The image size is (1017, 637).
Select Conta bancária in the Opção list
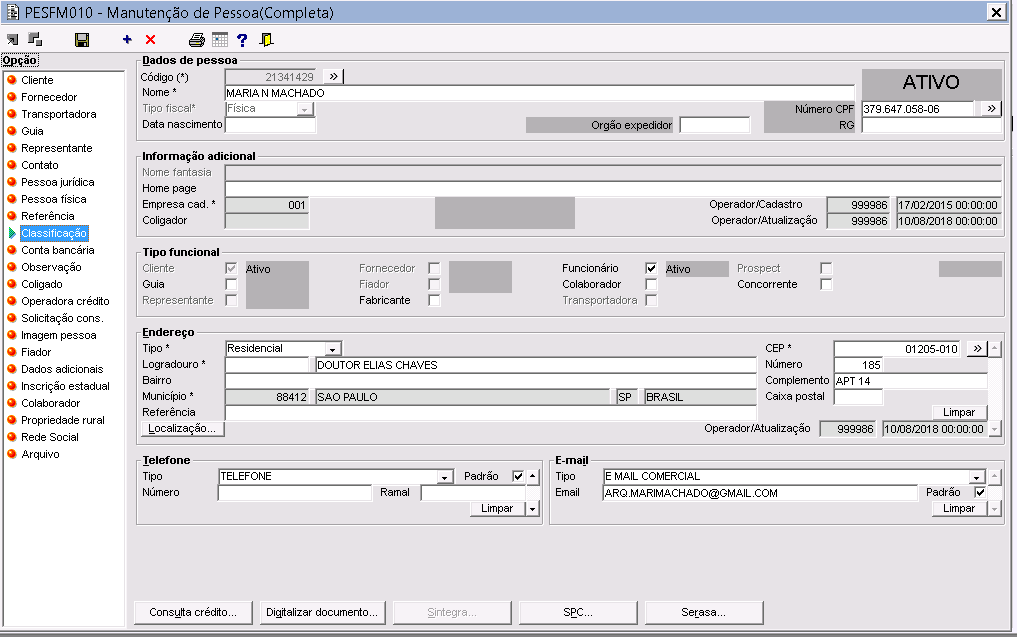[x=57, y=250]
